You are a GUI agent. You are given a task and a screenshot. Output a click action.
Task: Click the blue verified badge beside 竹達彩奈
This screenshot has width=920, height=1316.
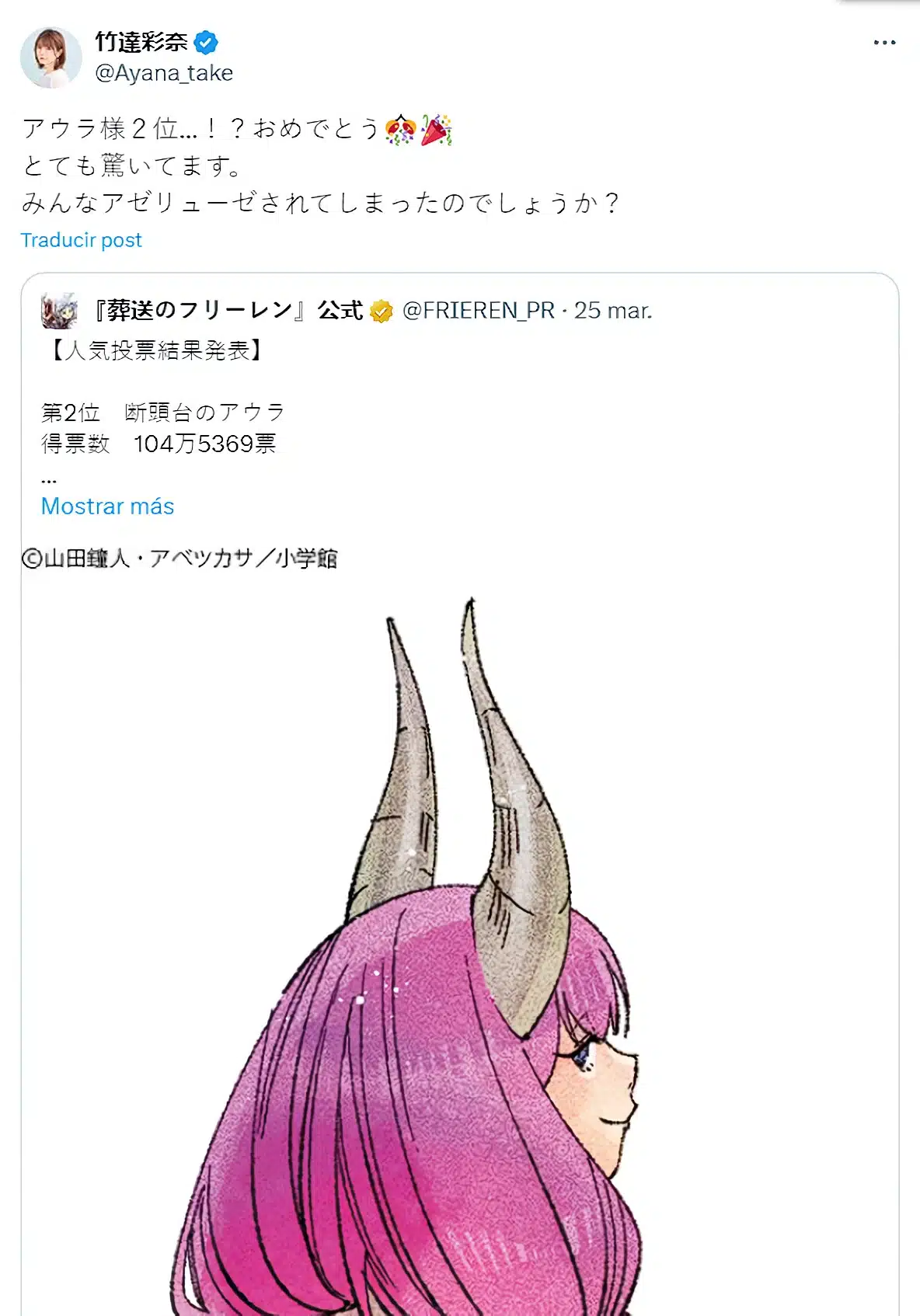(x=206, y=42)
